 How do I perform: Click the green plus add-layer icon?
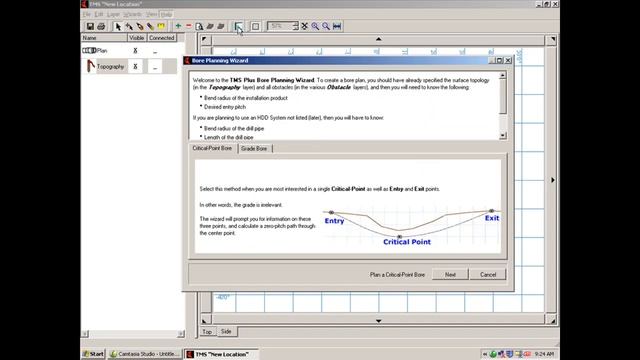[x=178, y=26]
